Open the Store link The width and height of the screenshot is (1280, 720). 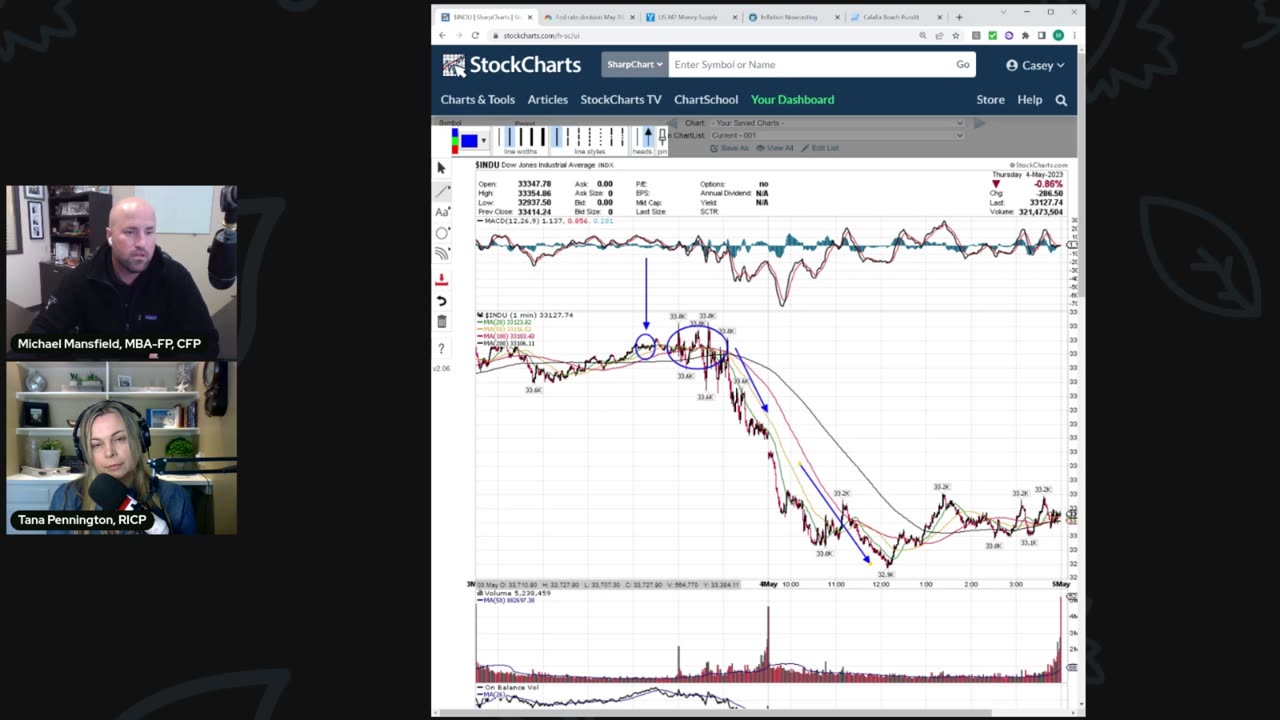[991, 100]
